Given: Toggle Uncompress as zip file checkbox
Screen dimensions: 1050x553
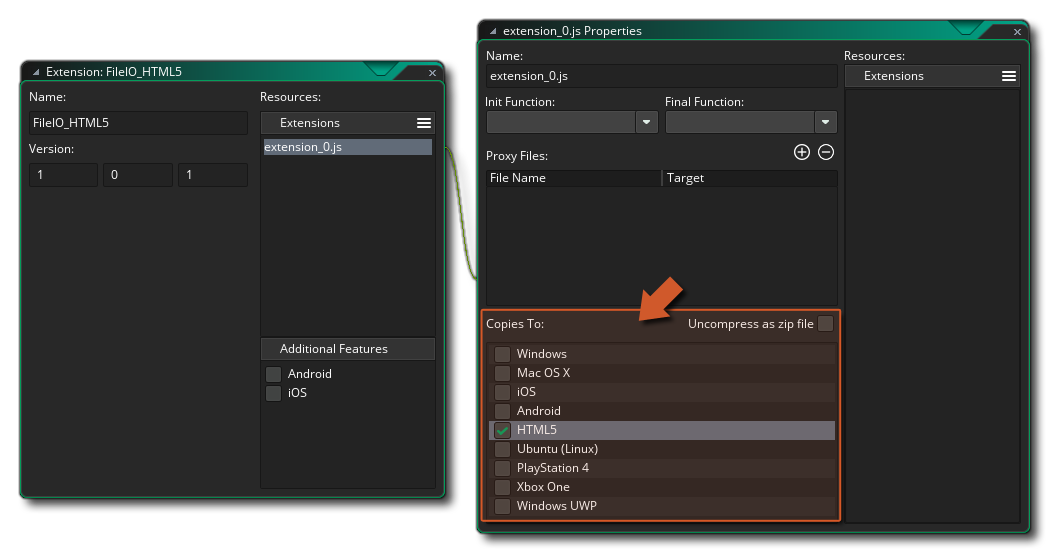Looking at the screenshot, I should coord(825,324).
